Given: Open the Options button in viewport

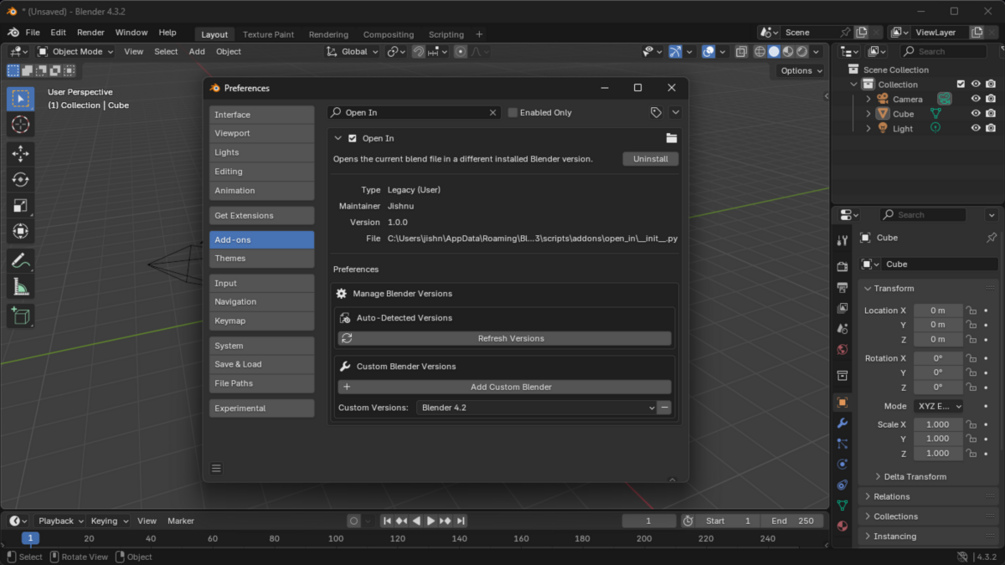Looking at the screenshot, I should (x=801, y=70).
